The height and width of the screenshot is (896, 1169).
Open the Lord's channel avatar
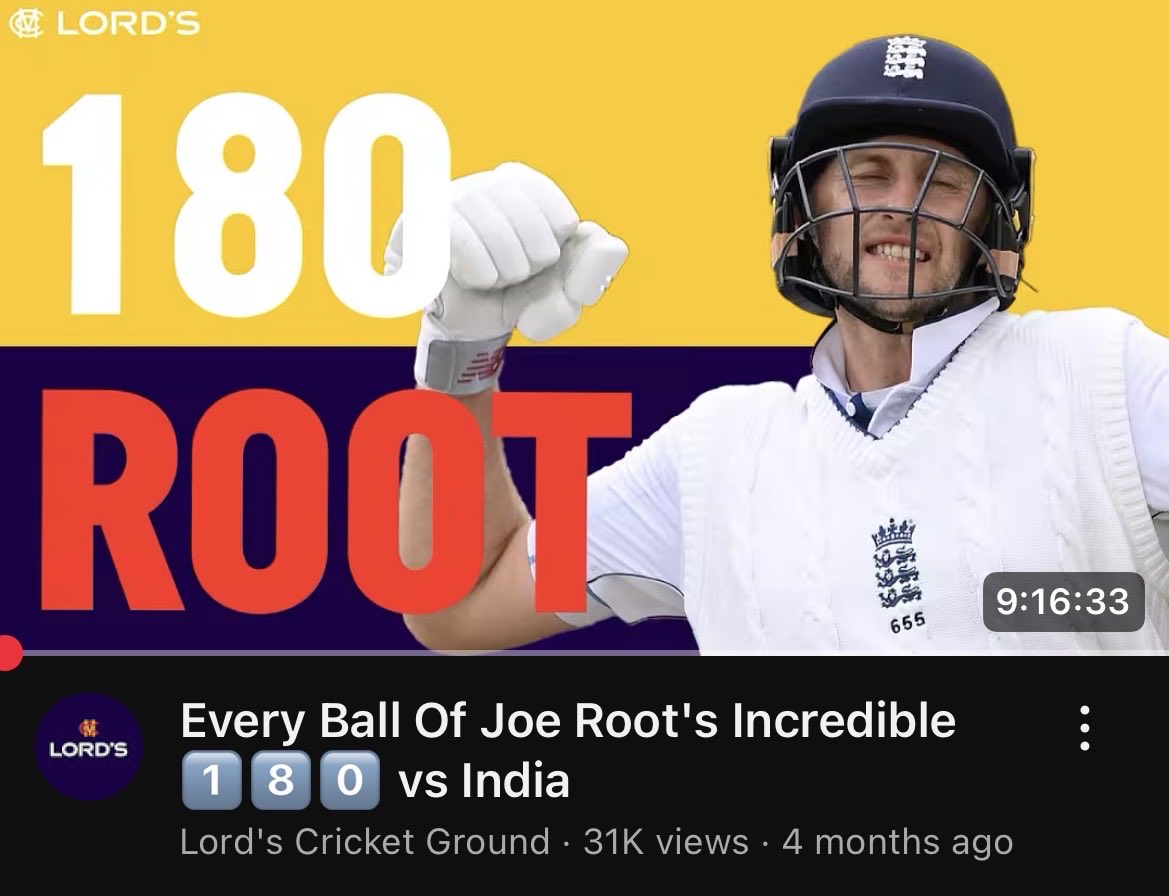click(x=89, y=747)
